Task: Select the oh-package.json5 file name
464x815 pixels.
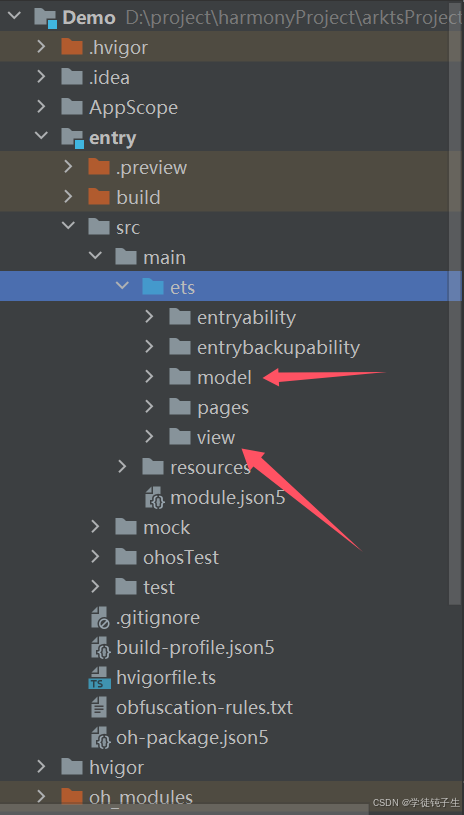Action: [192, 738]
